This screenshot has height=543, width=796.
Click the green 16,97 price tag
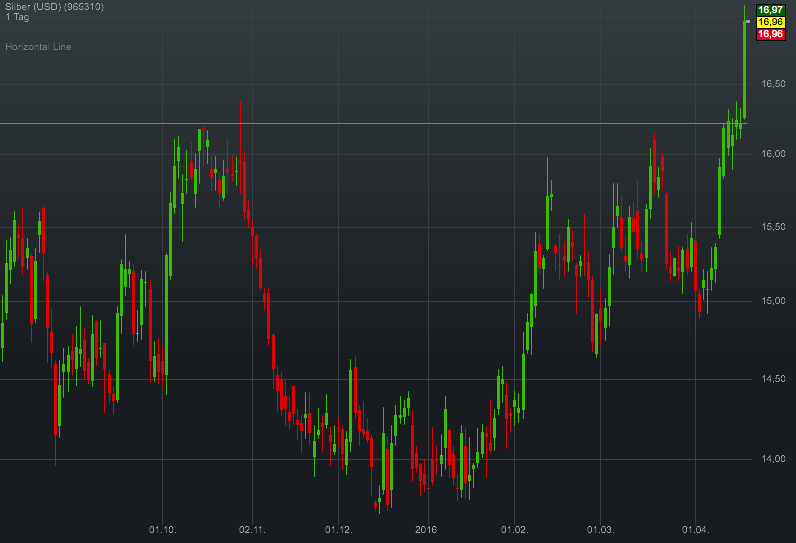click(x=771, y=10)
